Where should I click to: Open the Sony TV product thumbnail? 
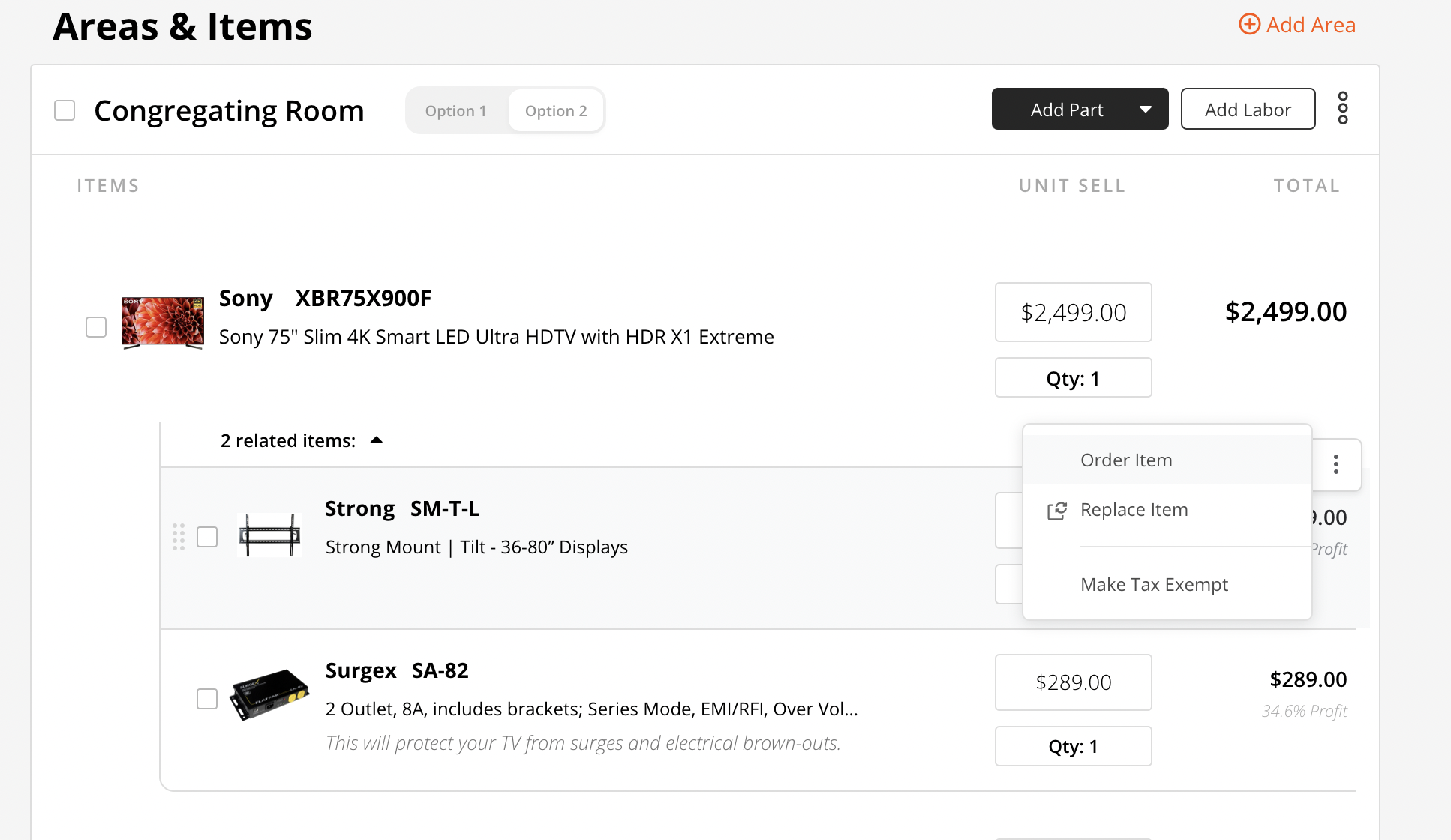pyautogui.click(x=163, y=322)
